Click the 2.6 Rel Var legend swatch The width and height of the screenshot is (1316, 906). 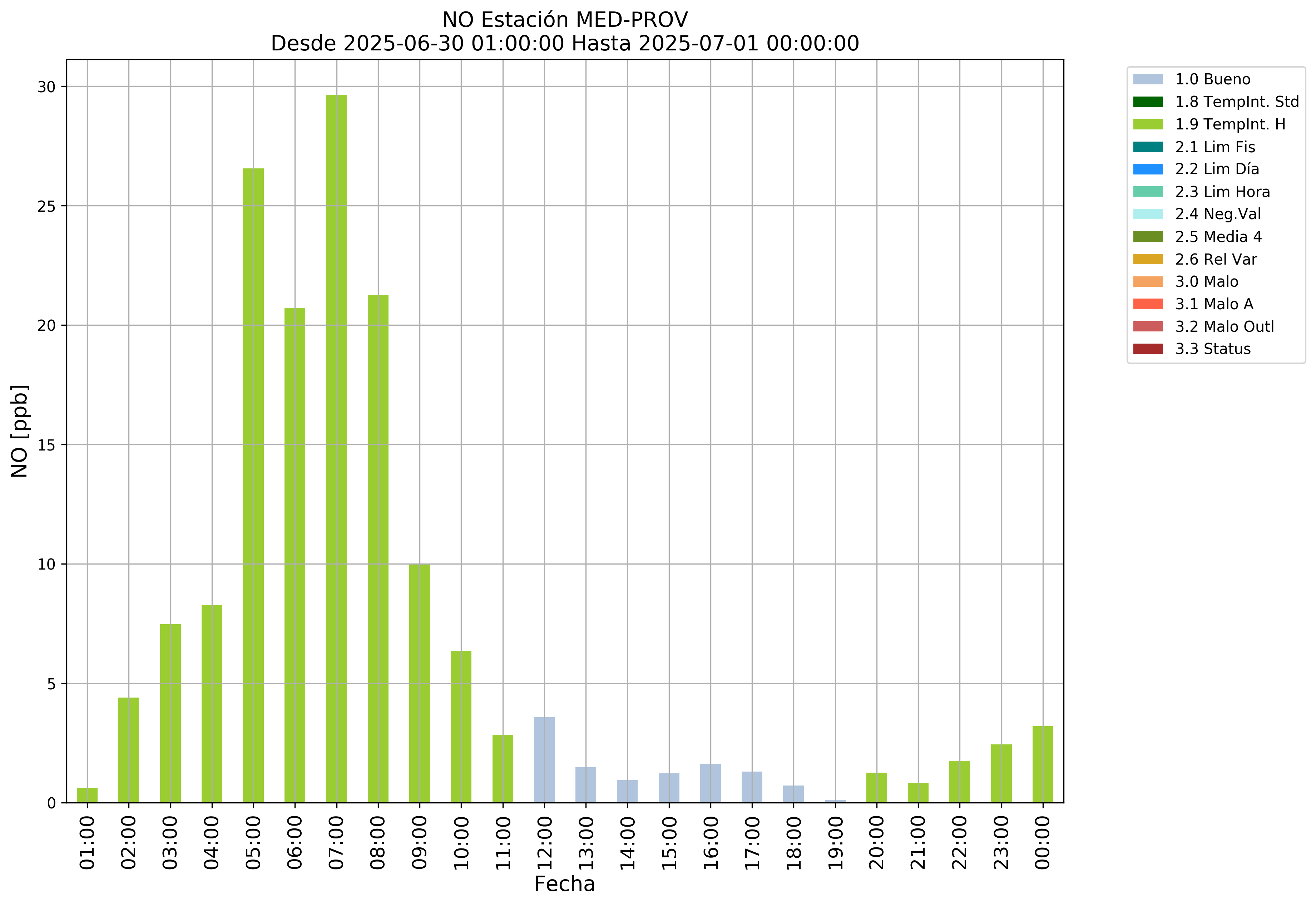(1147, 260)
